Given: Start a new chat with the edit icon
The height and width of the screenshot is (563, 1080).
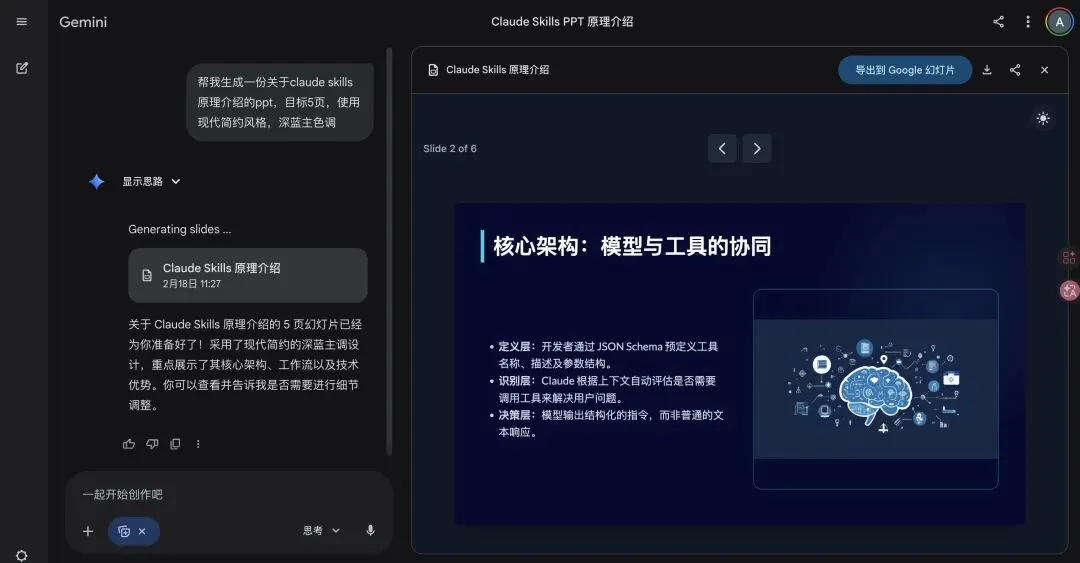Looking at the screenshot, I should pyautogui.click(x=22, y=68).
